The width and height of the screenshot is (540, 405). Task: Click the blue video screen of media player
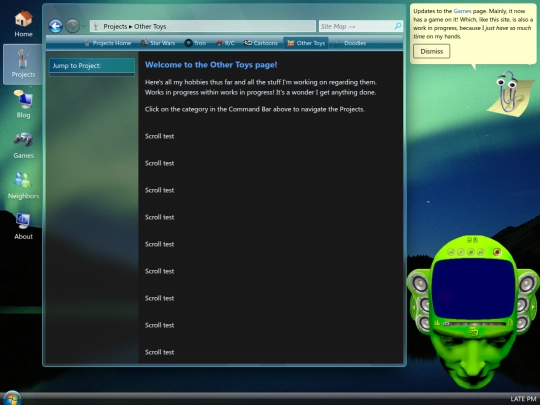474,289
